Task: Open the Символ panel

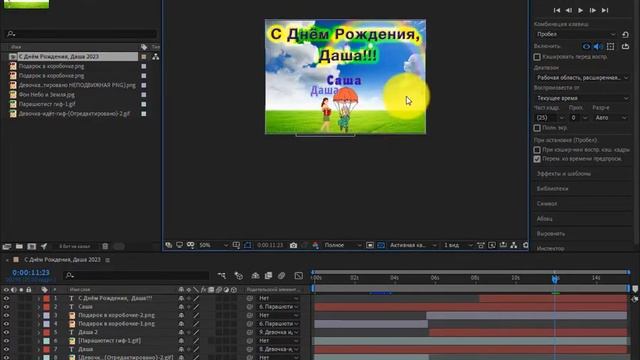Action: [x=547, y=204]
